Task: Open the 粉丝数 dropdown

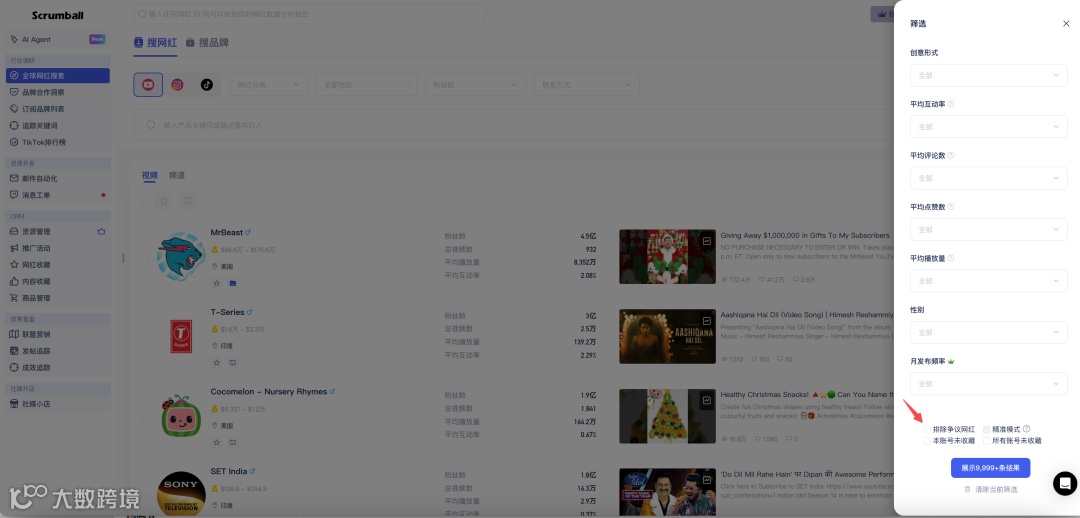Action: (x=475, y=85)
